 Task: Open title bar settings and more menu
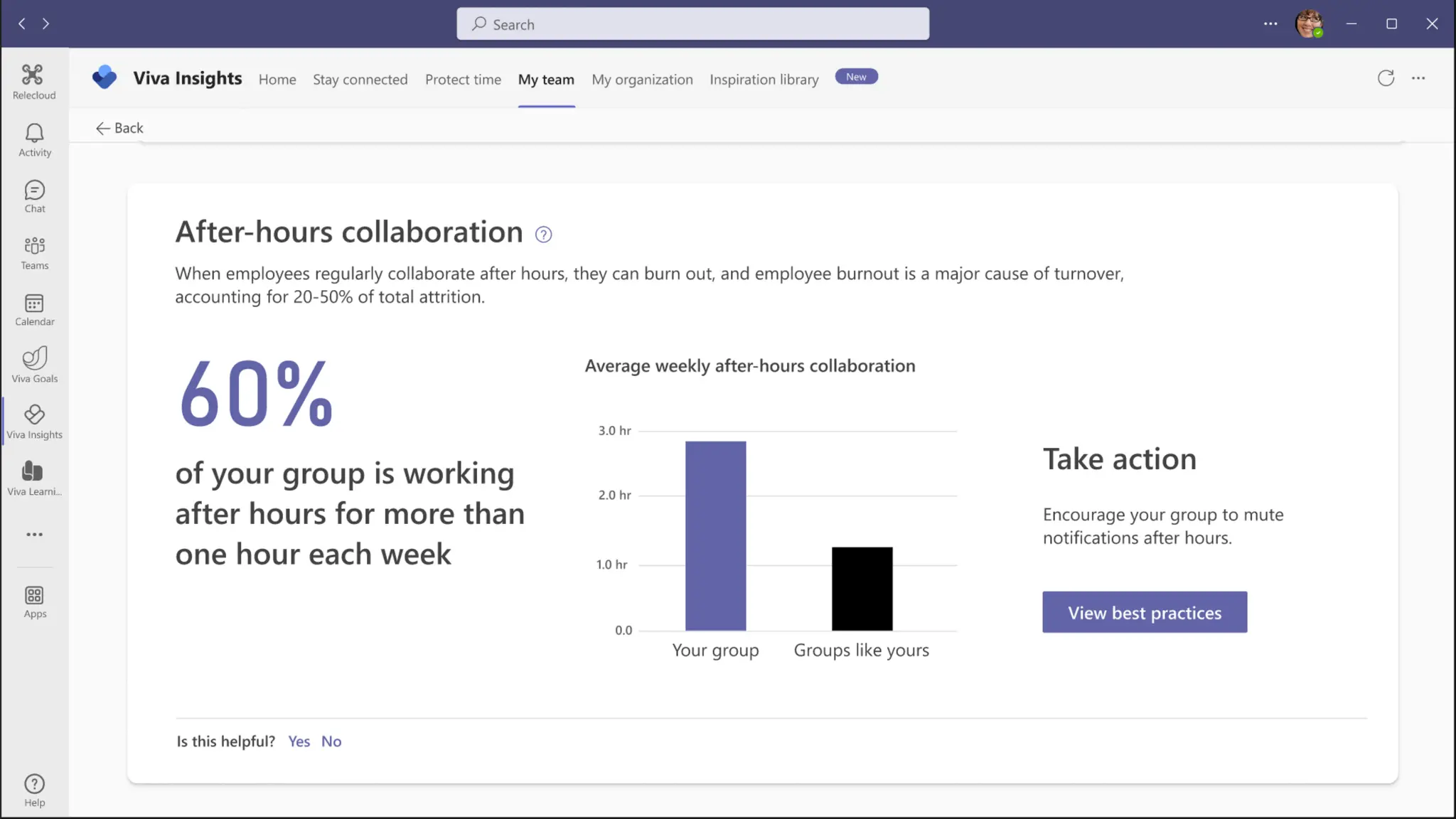1270,23
